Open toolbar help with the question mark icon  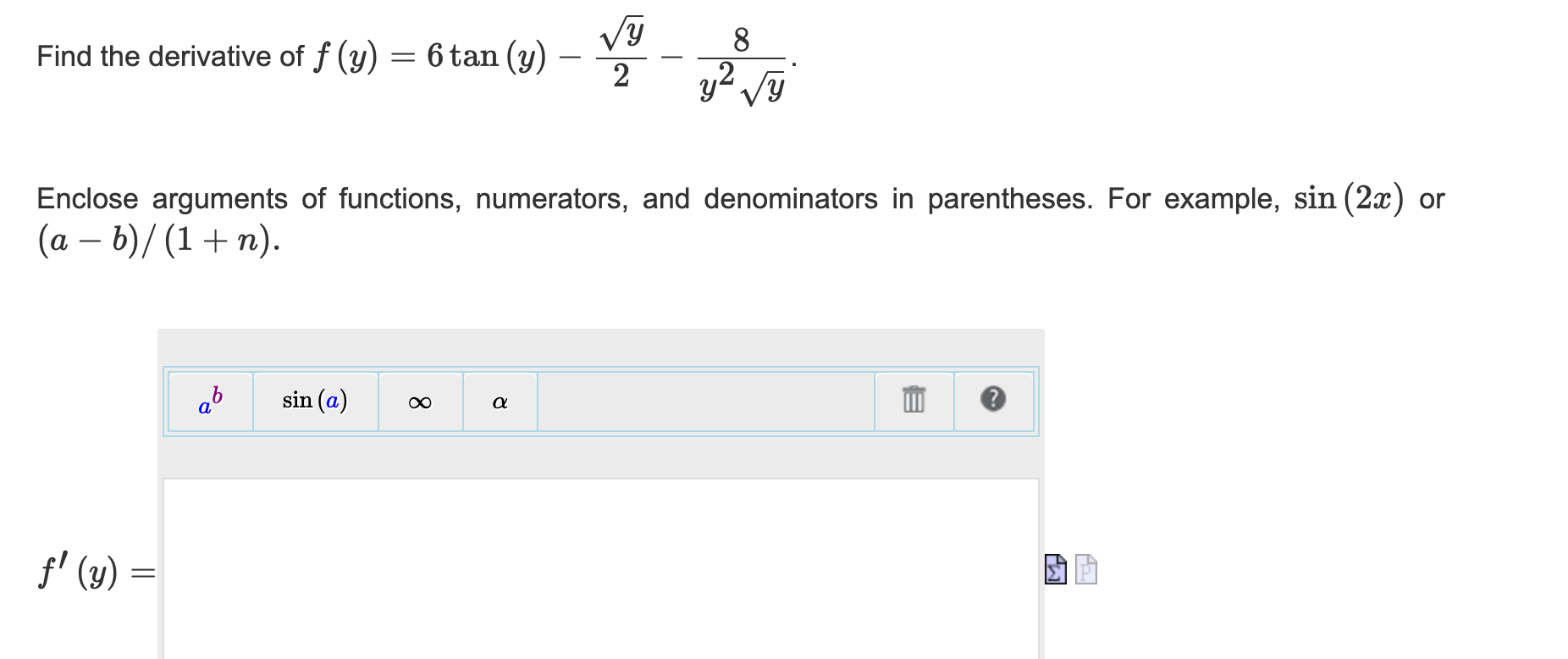click(993, 402)
